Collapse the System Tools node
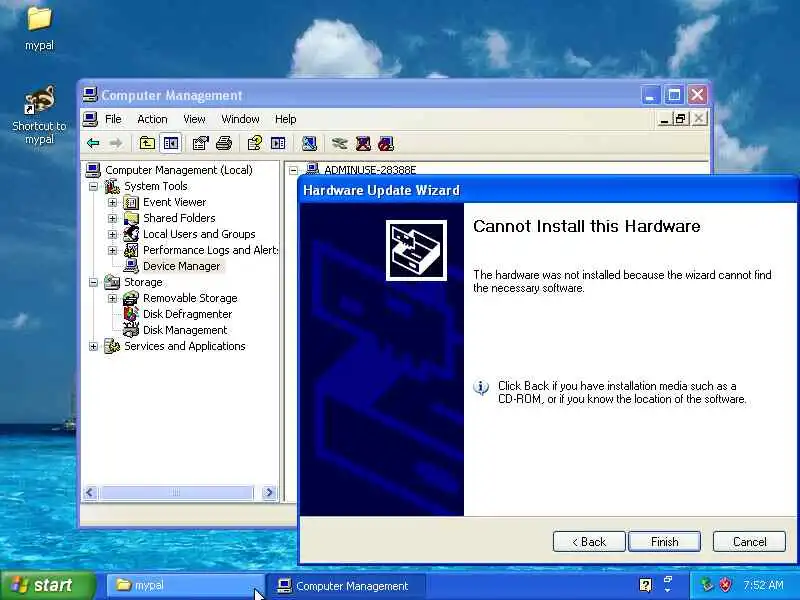This screenshot has height=600, width=800. [x=93, y=186]
